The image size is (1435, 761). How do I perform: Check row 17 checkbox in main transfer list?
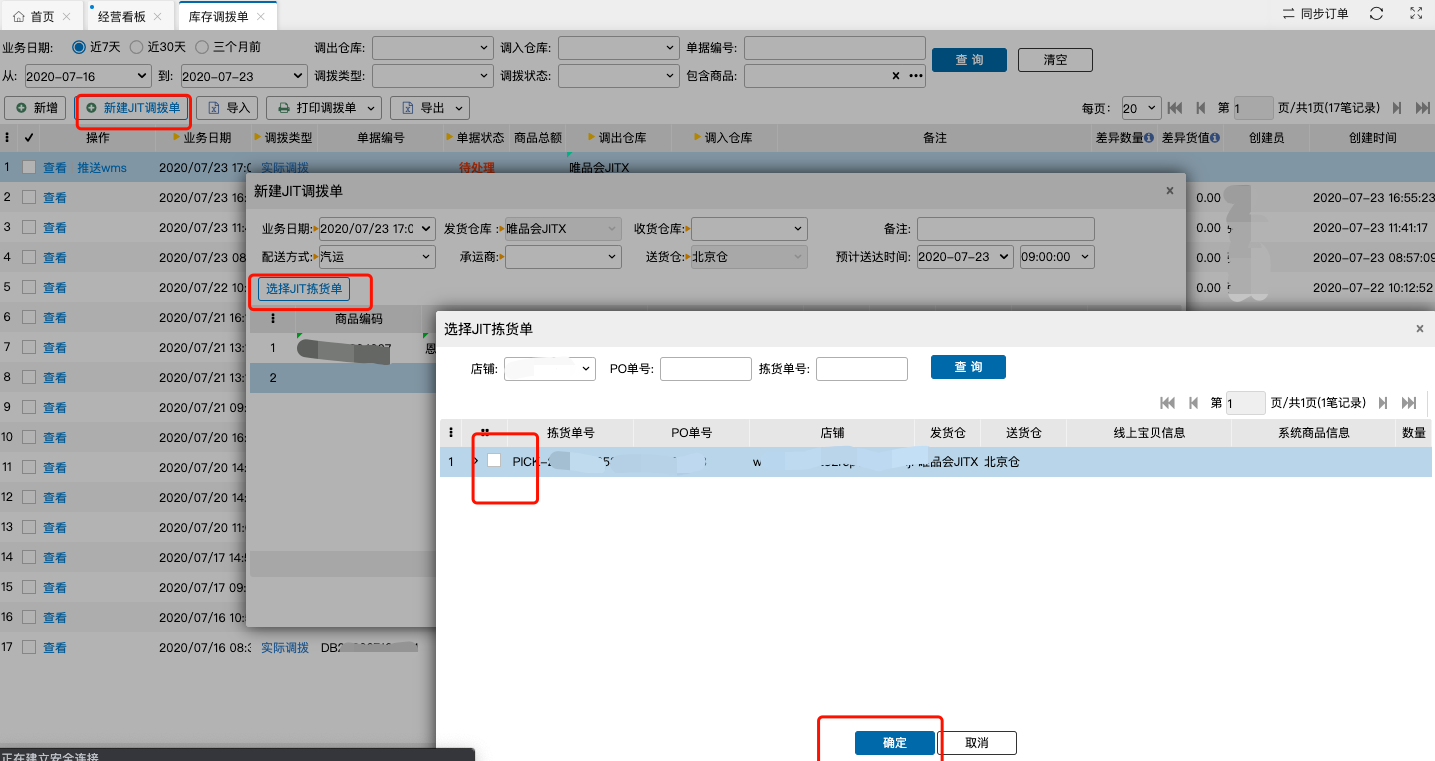tap(29, 647)
